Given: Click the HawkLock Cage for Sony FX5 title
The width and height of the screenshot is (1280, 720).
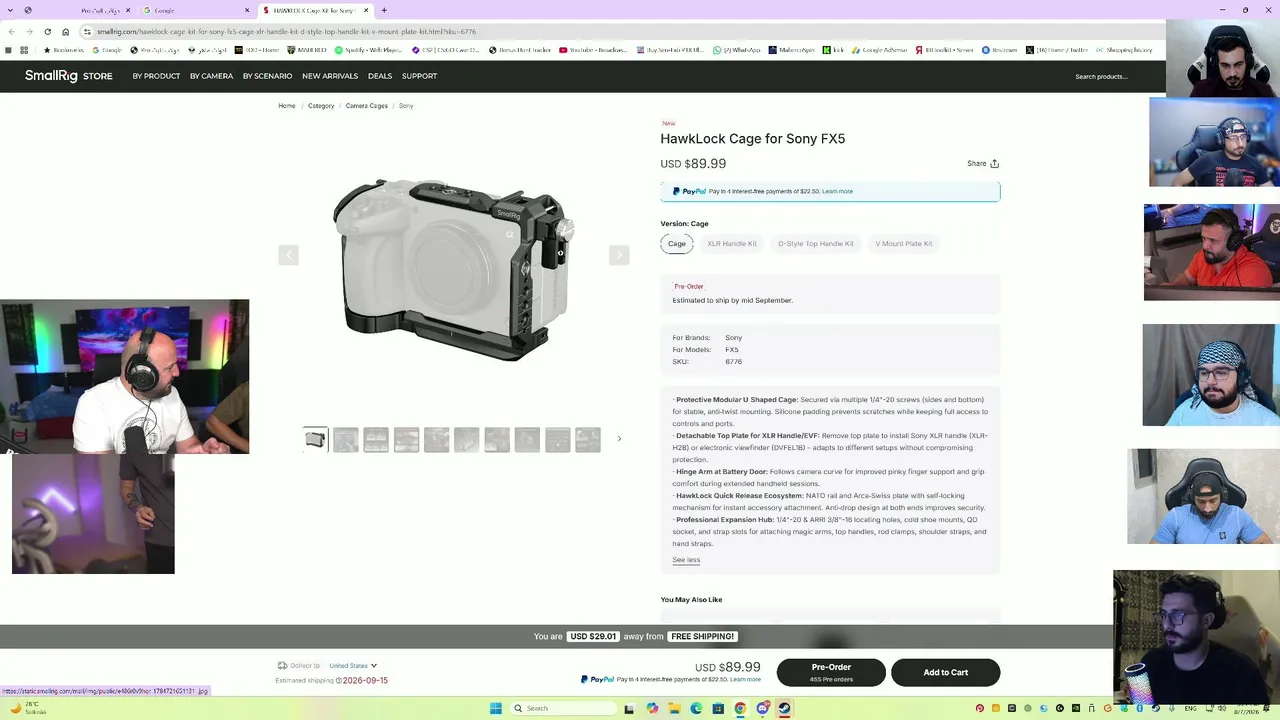Looking at the screenshot, I should pyautogui.click(x=752, y=139).
